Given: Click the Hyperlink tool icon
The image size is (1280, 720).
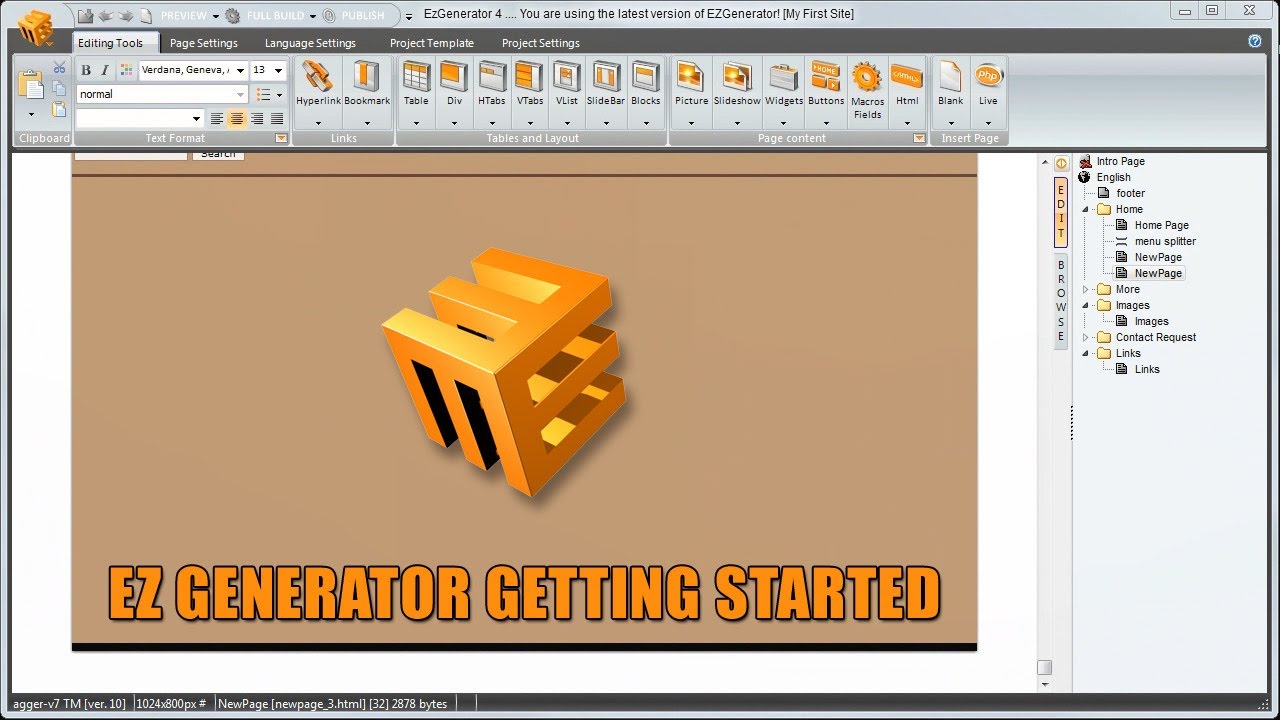Looking at the screenshot, I should click(318, 77).
